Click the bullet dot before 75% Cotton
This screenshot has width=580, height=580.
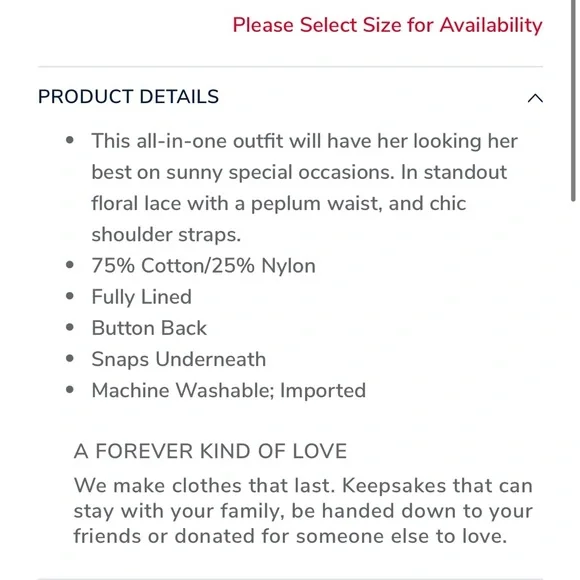point(70,265)
